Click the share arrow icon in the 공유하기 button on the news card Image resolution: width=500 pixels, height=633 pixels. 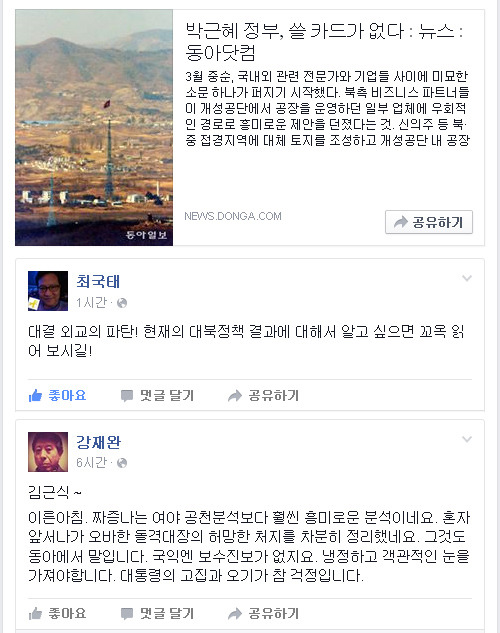[x=401, y=222]
